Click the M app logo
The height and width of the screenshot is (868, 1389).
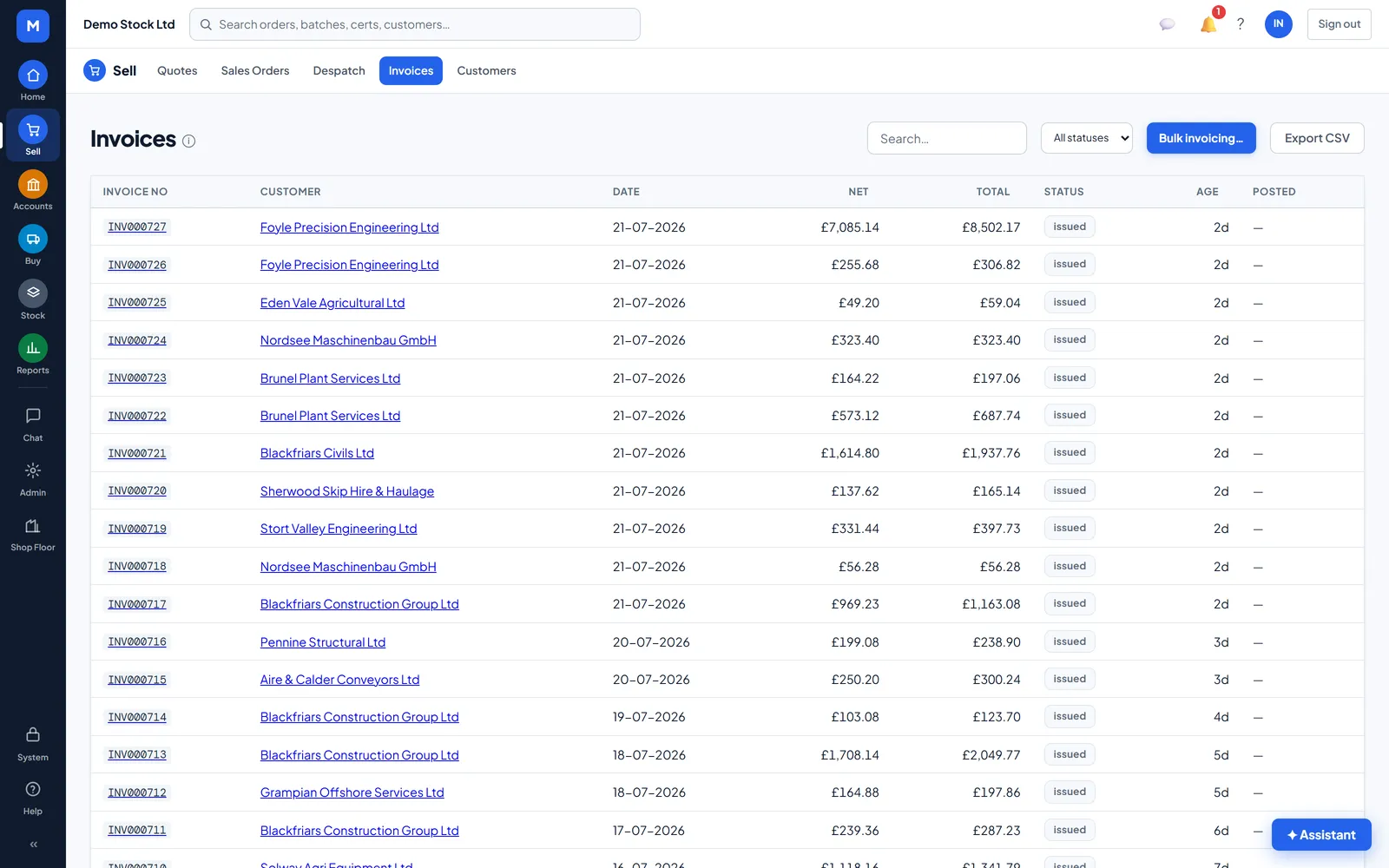[33, 26]
